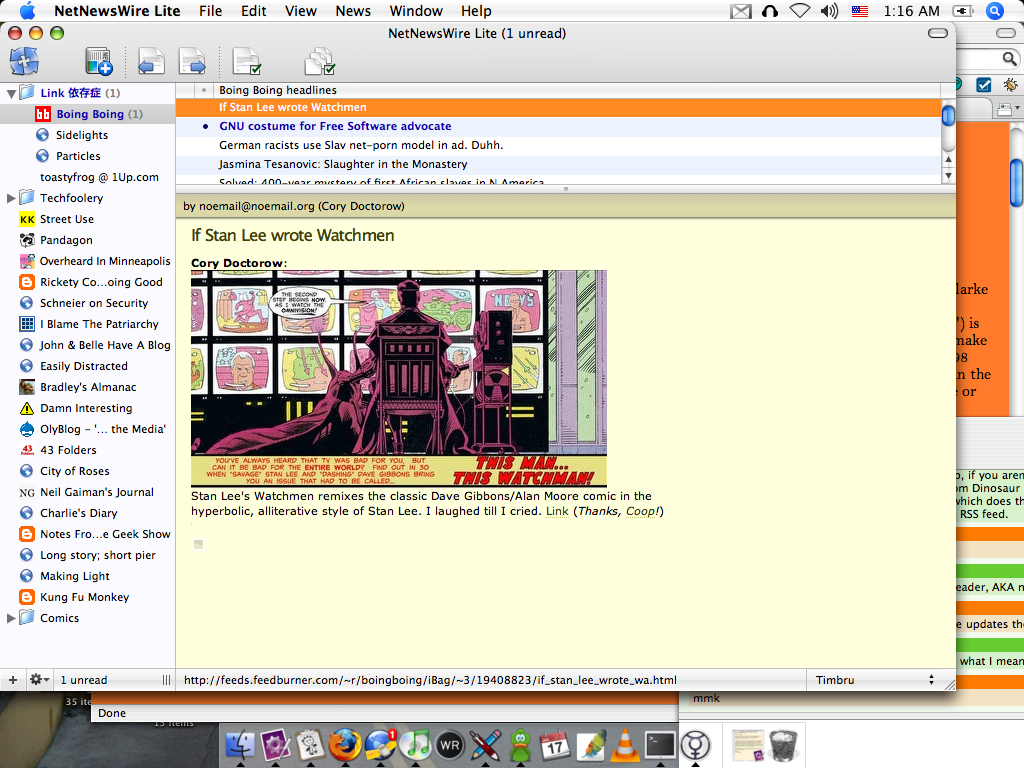
Task: Click the add subscription plus button
Action: [x=12, y=680]
